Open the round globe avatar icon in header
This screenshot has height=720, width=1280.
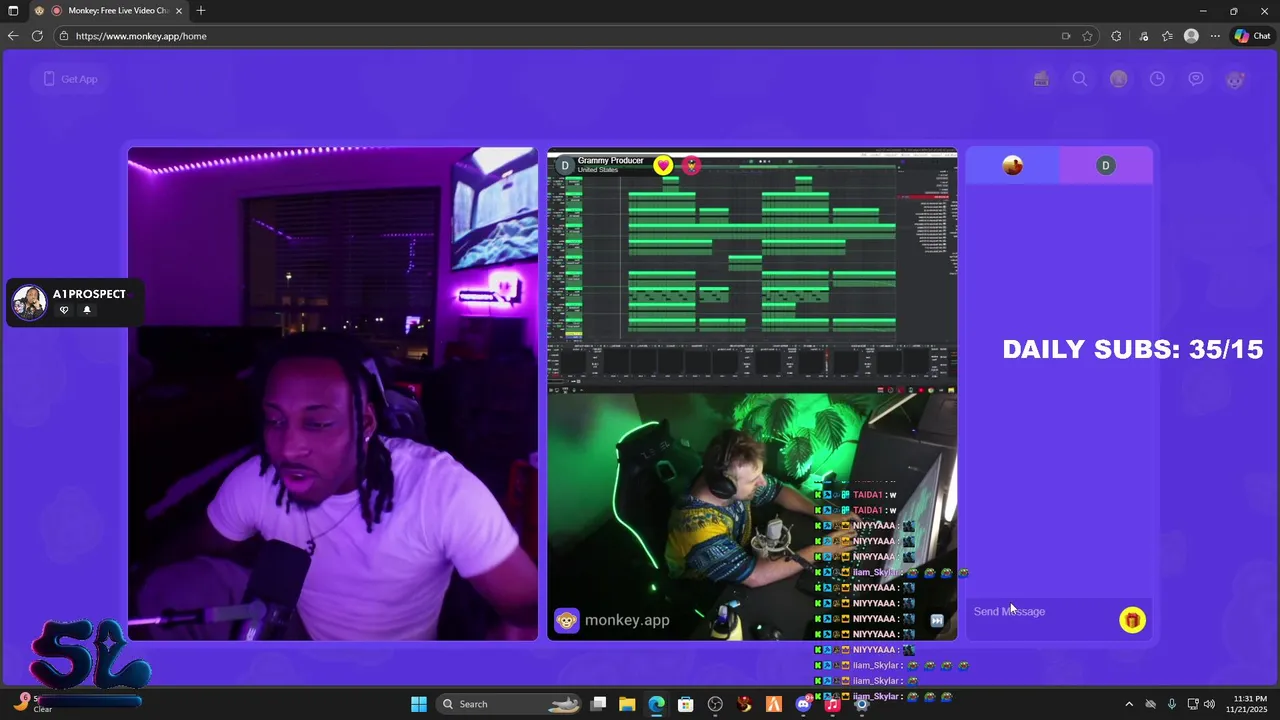[1119, 79]
